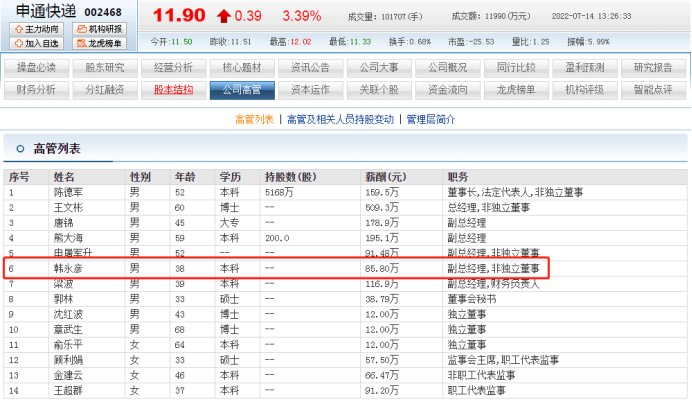Go to 资讯公告 tab
Screen dimensions: 692x411
(x=311, y=68)
